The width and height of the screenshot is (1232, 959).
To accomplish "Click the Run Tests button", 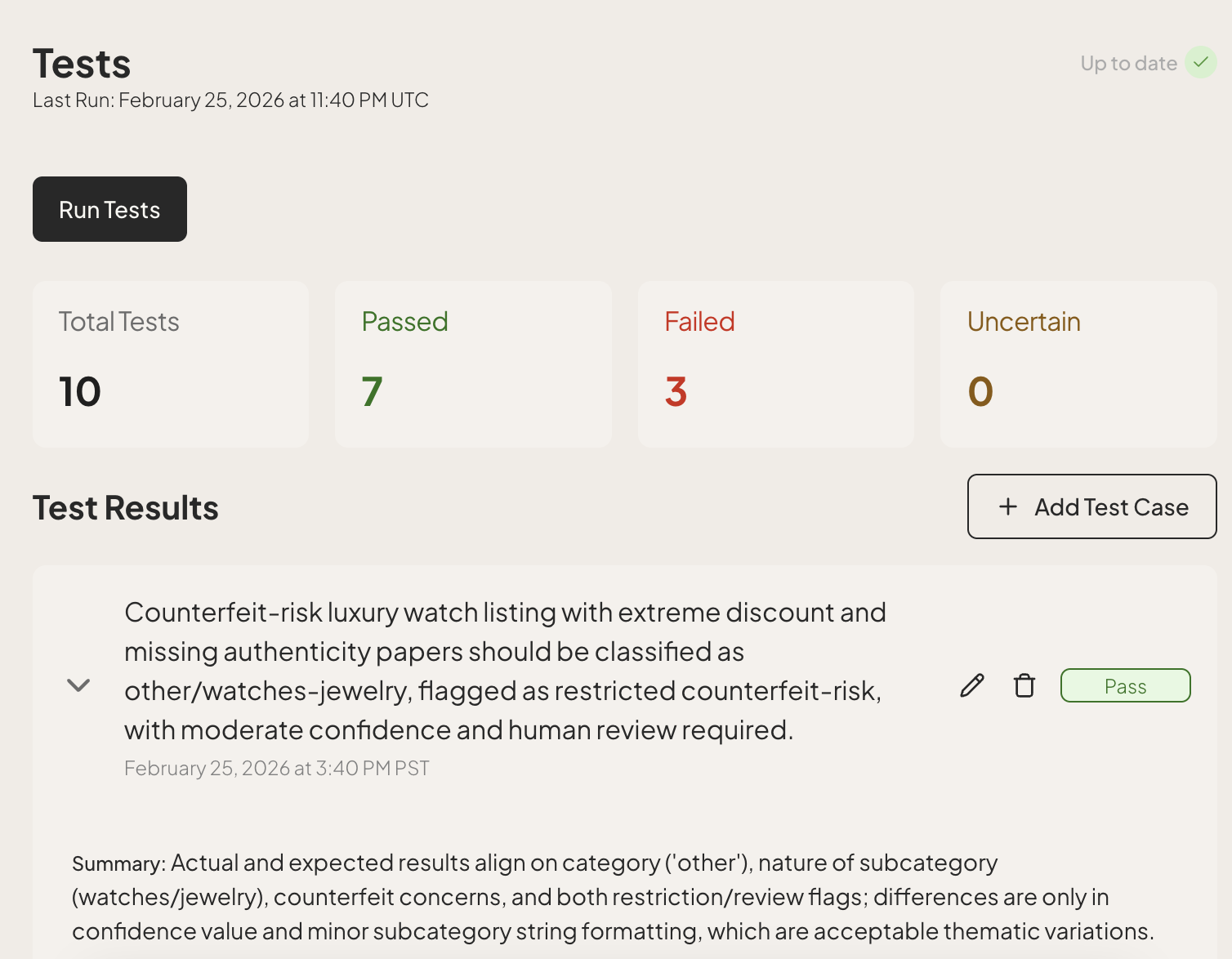I will click(x=109, y=209).
